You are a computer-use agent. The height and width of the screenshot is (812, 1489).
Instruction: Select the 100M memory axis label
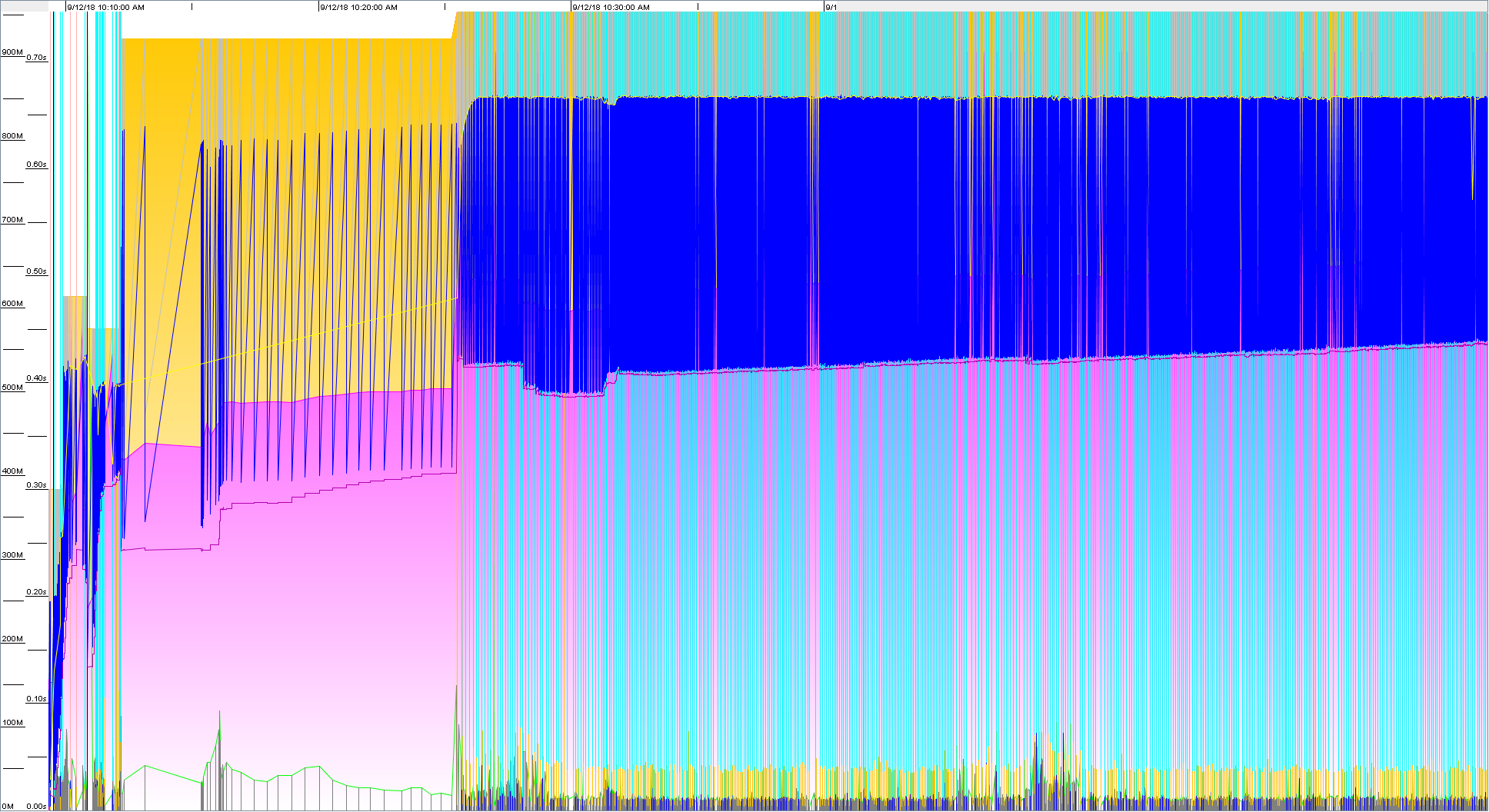[12, 723]
